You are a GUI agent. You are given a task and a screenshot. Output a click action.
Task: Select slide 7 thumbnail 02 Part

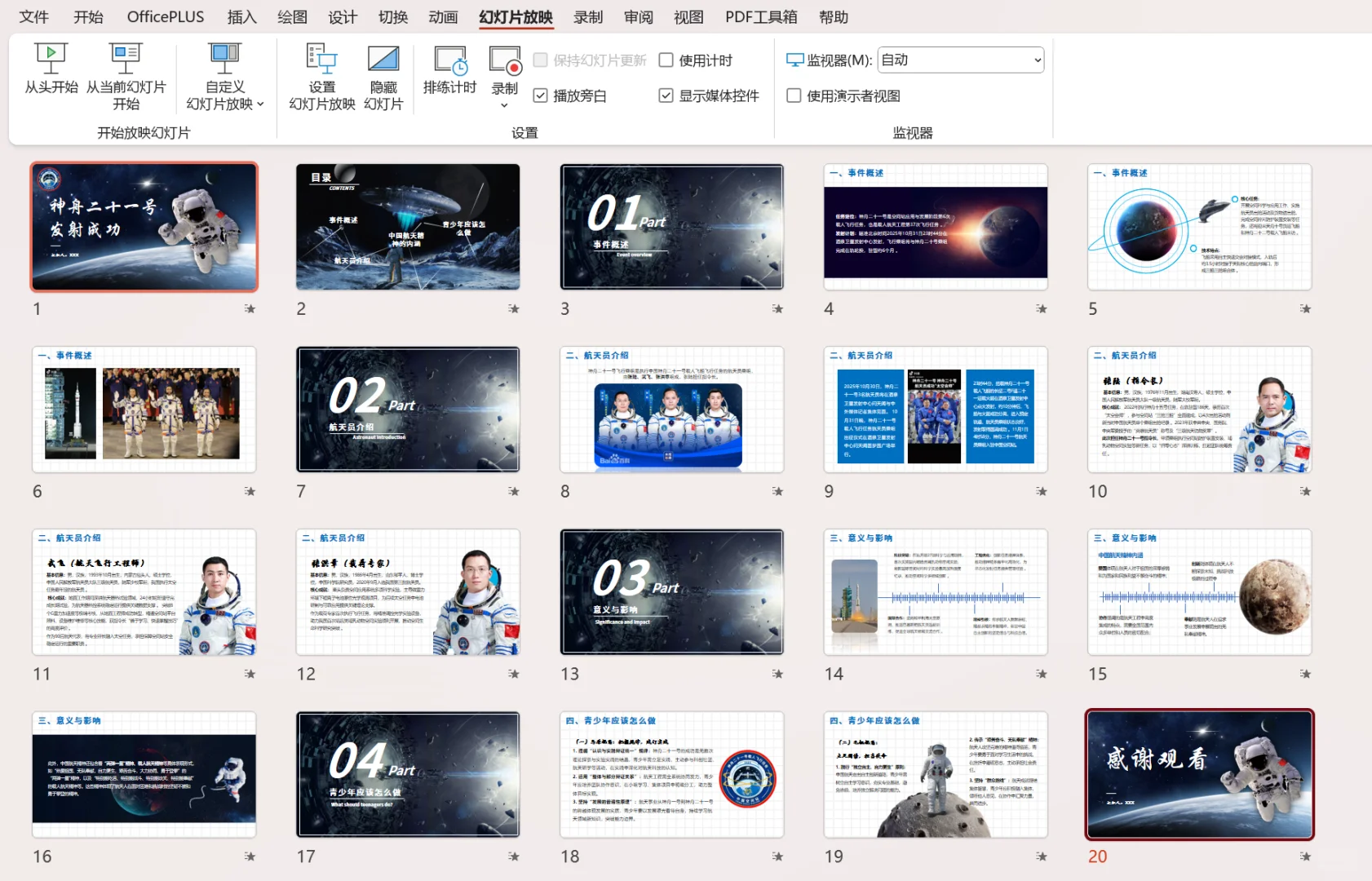click(408, 410)
